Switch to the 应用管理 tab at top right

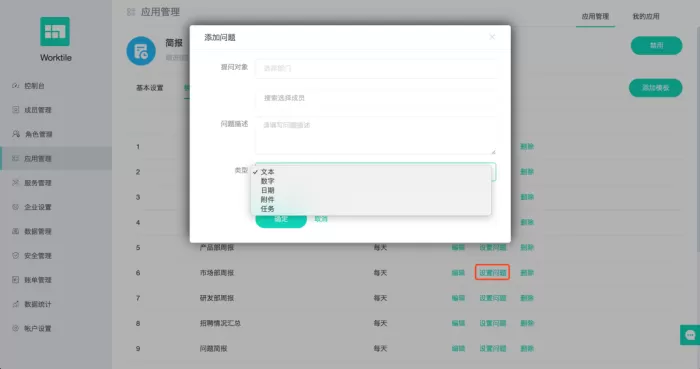point(595,17)
